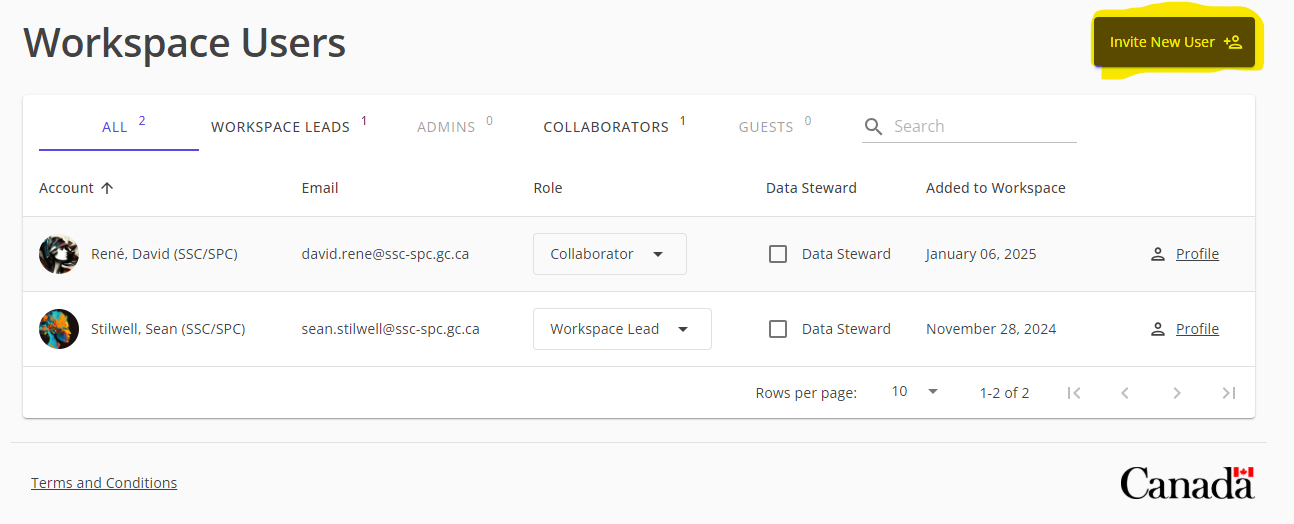This screenshot has height=524, width=1294.
Task: Open David René's Profile link
Action: coord(1196,254)
